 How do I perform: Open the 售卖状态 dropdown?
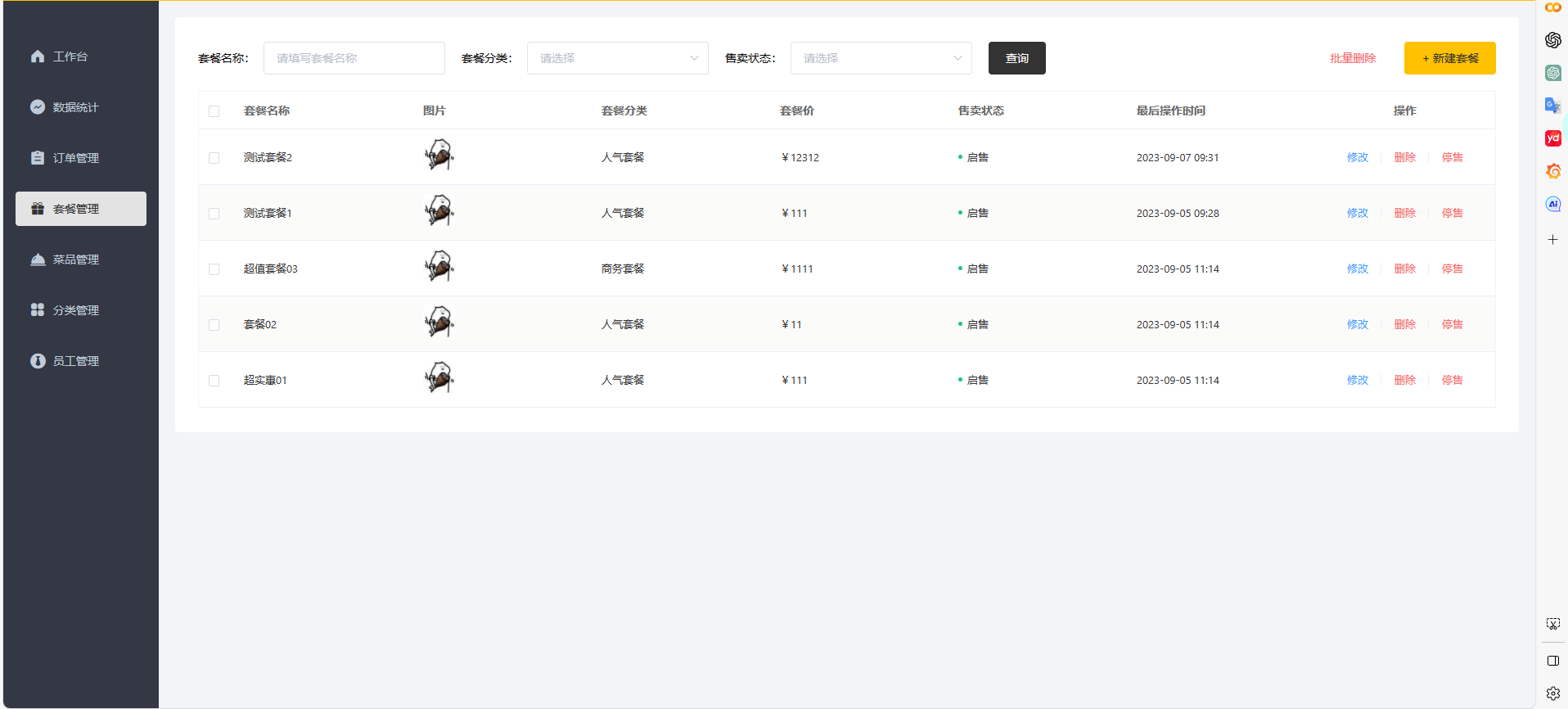[881, 58]
